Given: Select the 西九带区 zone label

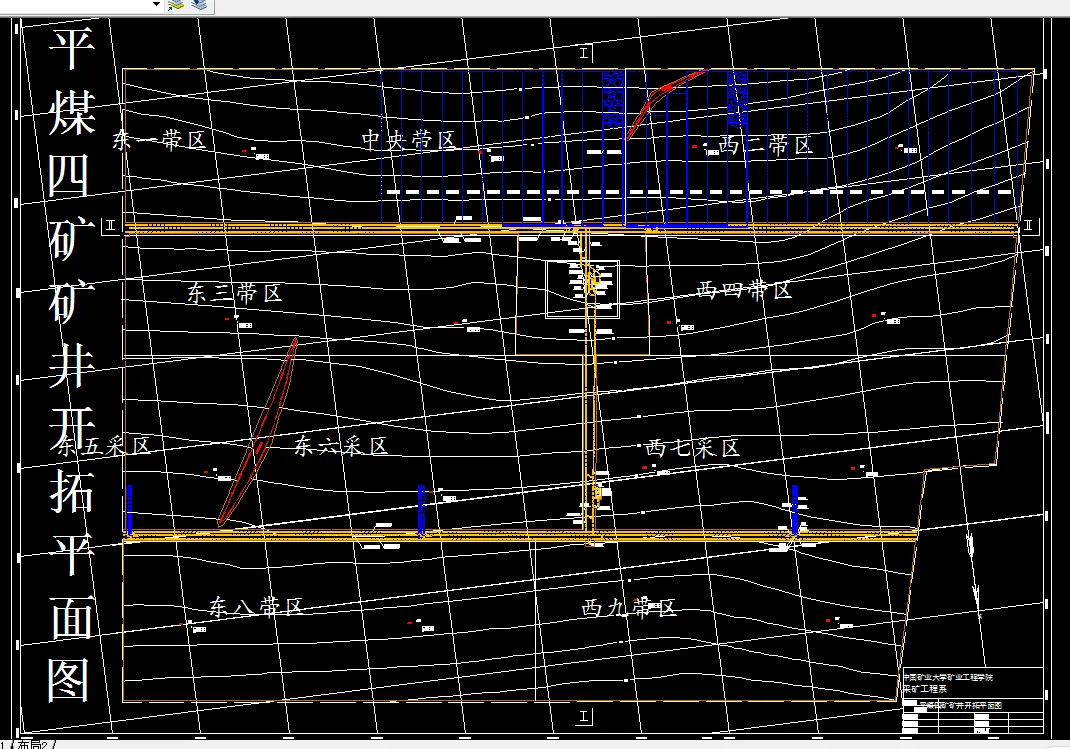Looking at the screenshot, I should pyautogui.click(x=628, y=608).
